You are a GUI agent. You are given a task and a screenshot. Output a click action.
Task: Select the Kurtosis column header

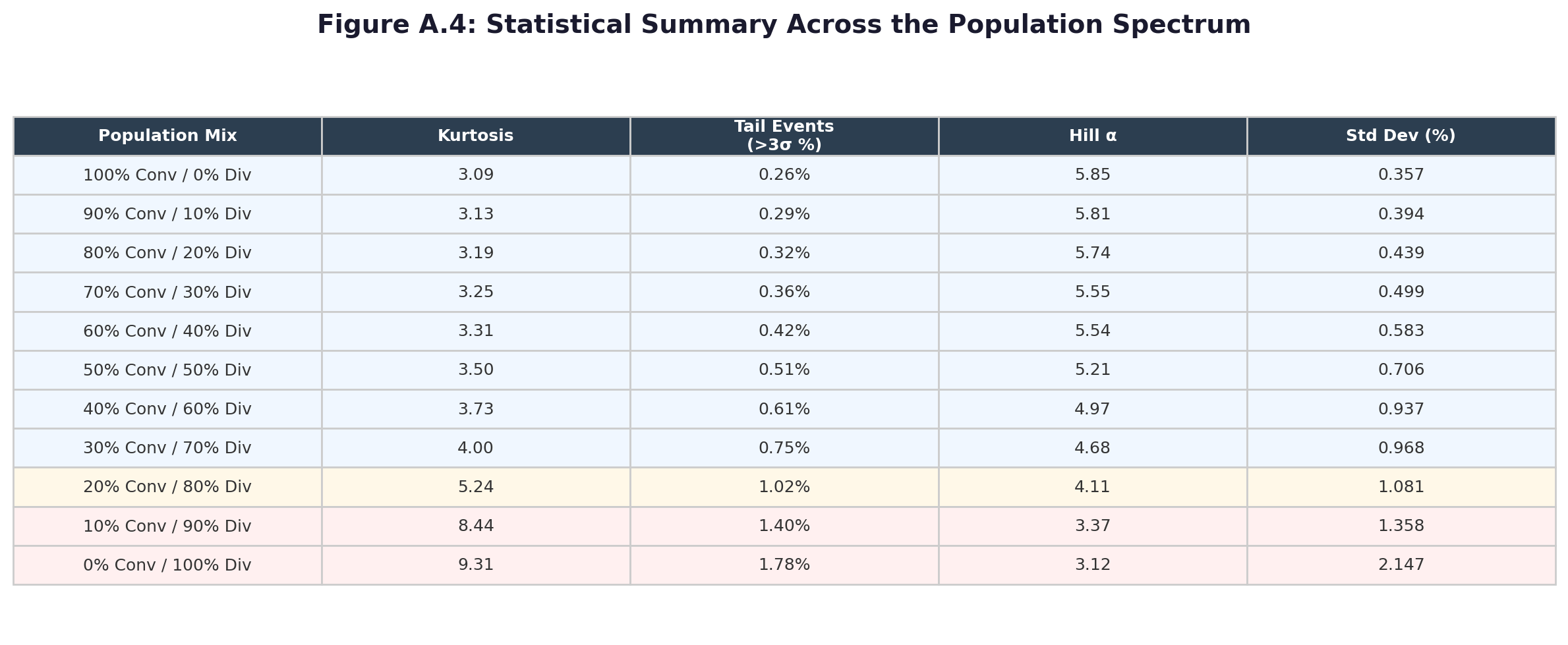[x=476, y=136]
